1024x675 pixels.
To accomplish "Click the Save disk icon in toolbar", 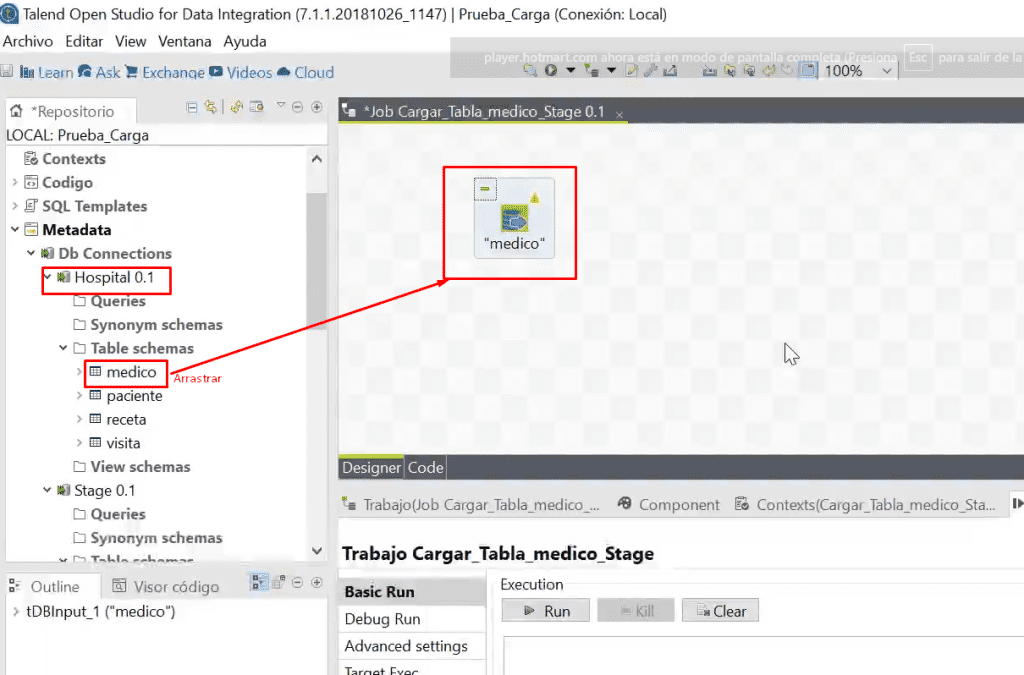I will pyautogui.click(x=7, y=71).
